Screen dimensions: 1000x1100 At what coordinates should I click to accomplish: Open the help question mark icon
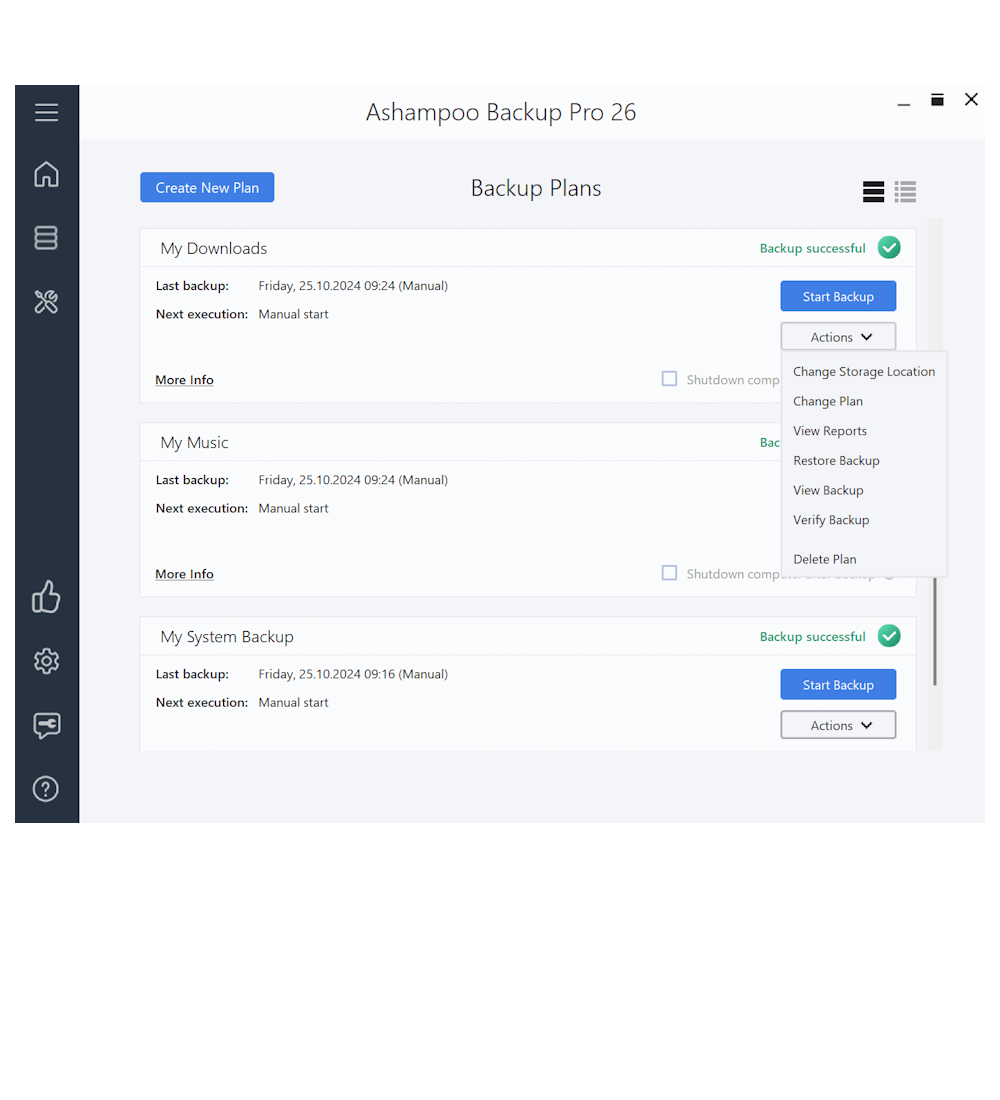pos(46,789)
